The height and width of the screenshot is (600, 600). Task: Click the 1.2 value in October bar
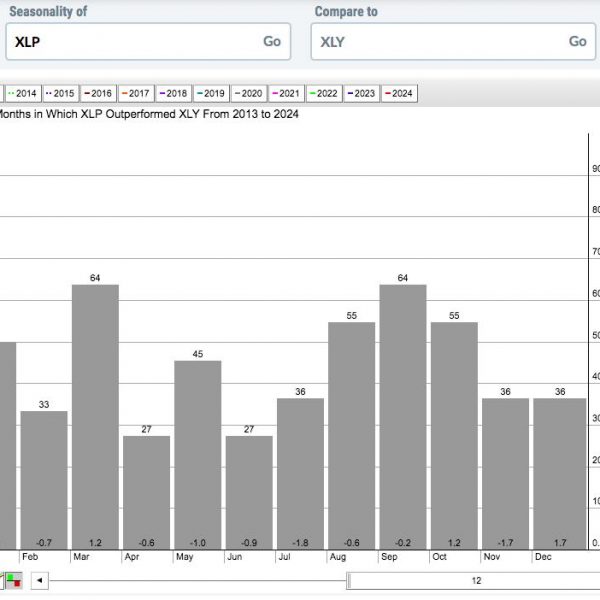coord(454,543)
